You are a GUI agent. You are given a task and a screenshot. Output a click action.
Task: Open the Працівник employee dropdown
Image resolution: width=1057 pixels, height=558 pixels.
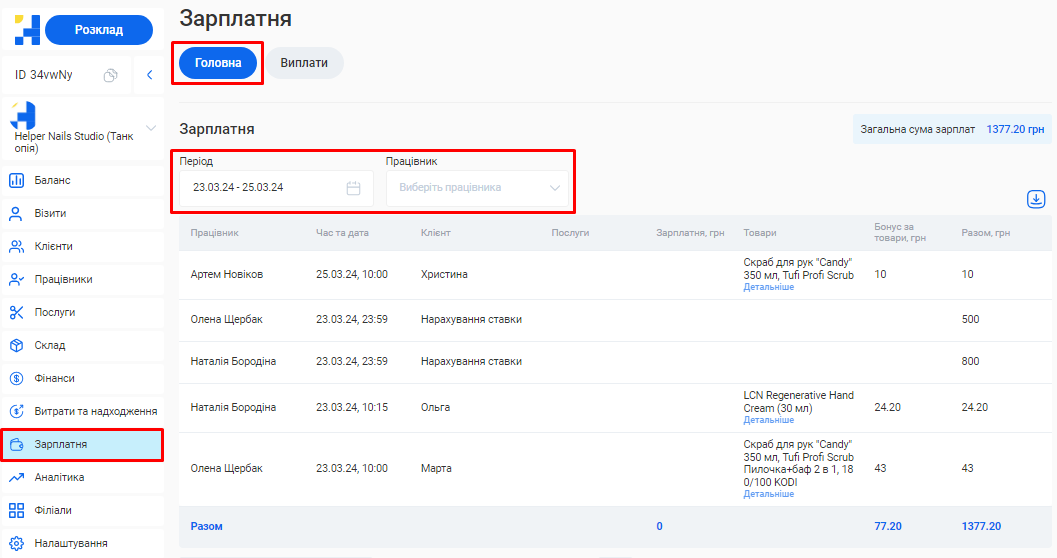coord(477,188)
